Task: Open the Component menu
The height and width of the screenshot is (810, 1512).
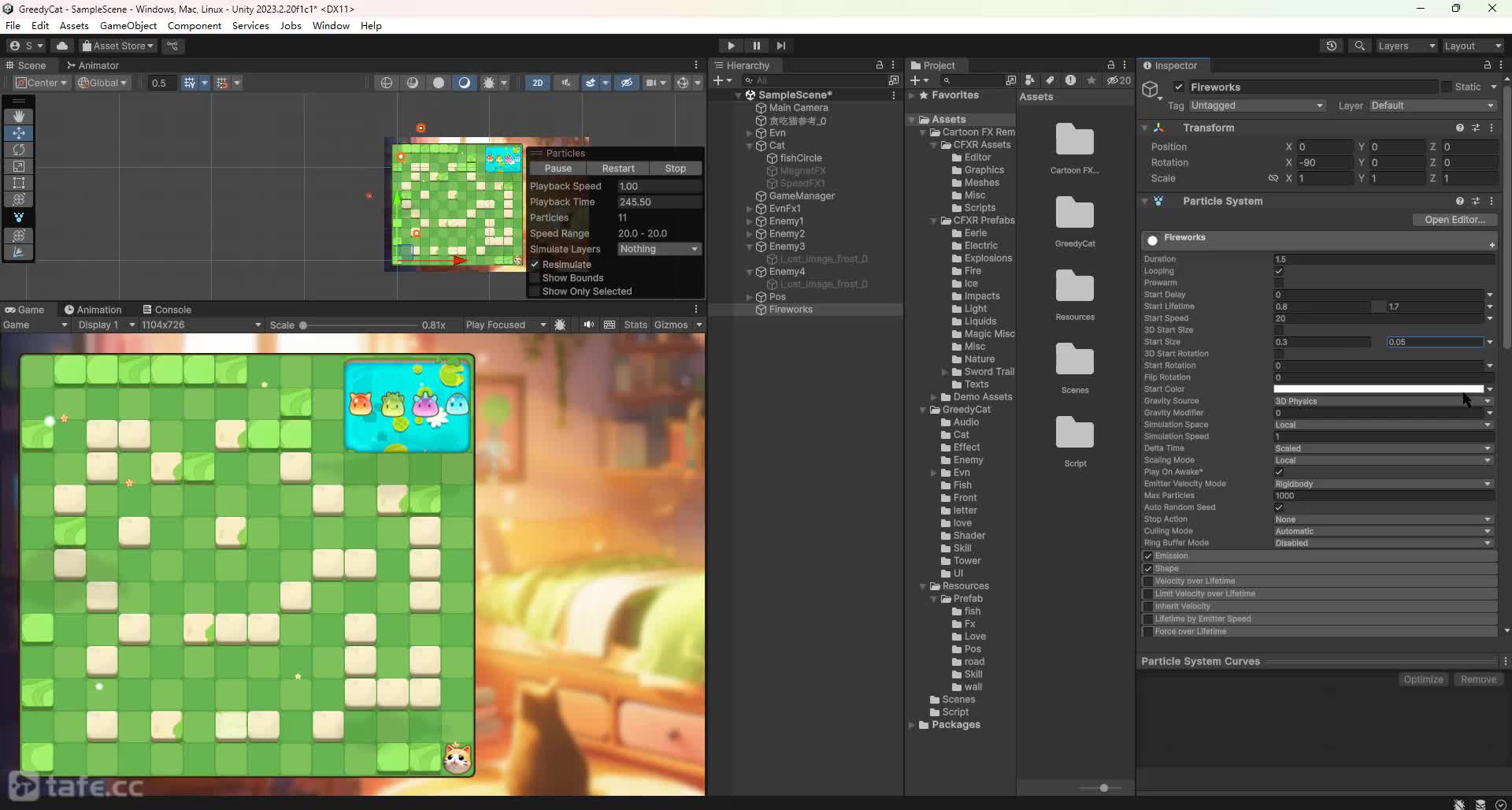Action: 195,25
